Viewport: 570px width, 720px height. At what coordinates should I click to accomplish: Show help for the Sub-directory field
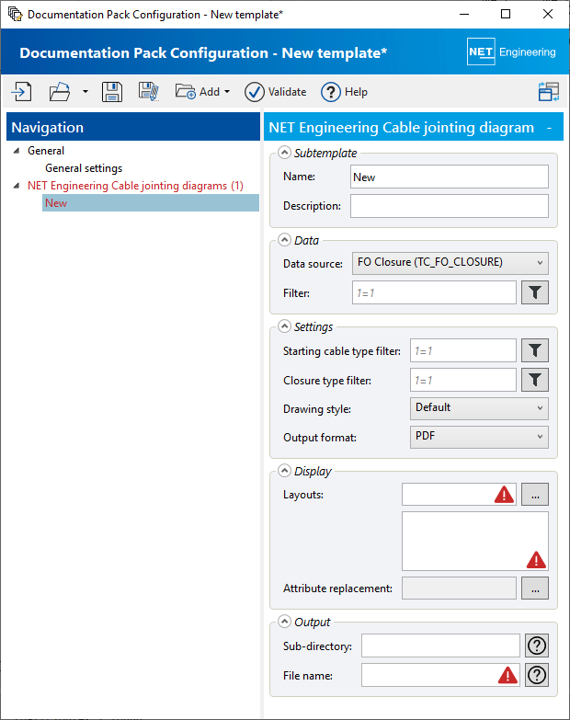click(536, 646)
